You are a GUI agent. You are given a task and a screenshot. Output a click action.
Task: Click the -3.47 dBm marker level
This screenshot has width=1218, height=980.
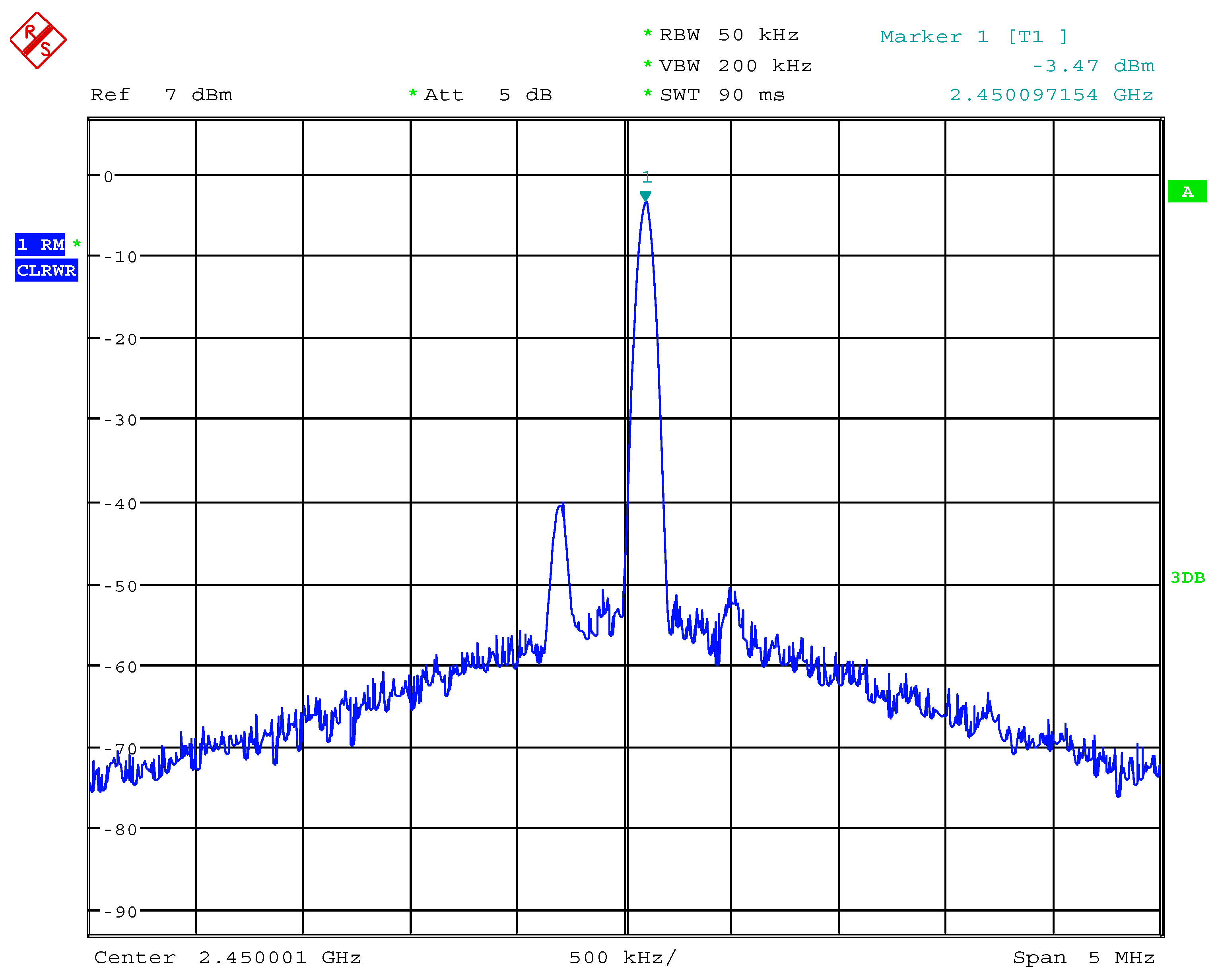tap(1093, 66)
